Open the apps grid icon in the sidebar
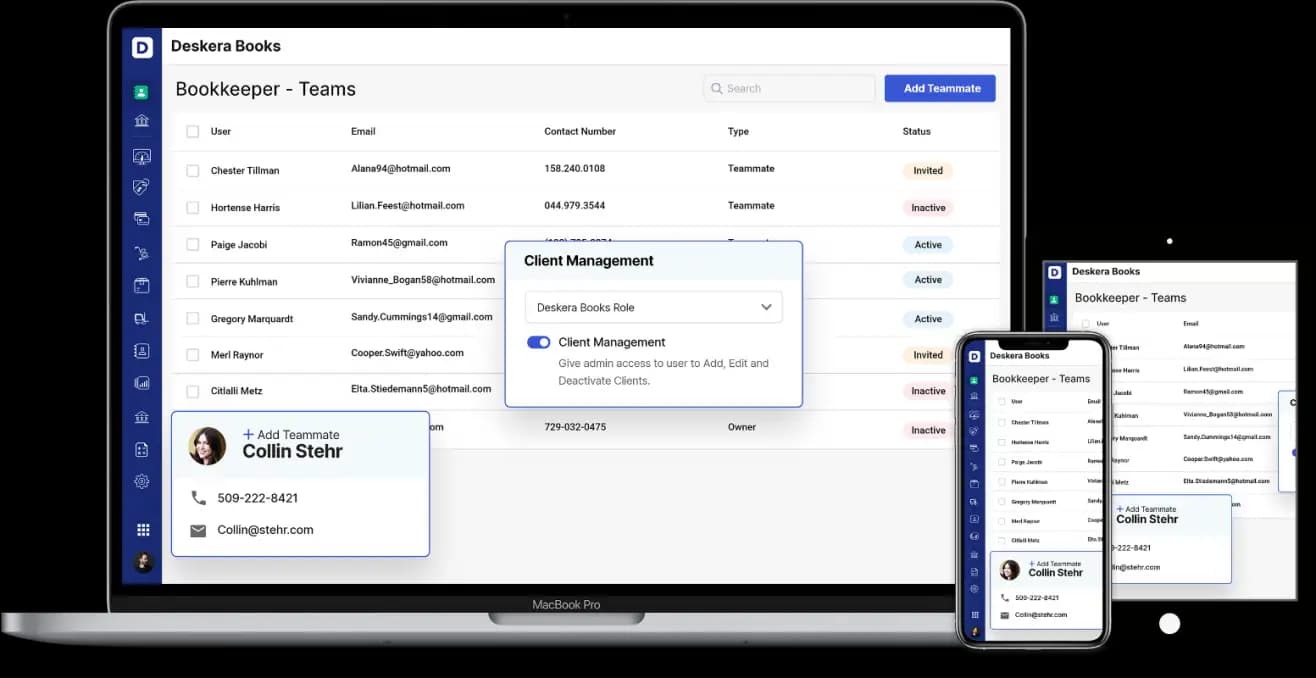This screenshot has width=1316, height=678. tap(143, 530)
